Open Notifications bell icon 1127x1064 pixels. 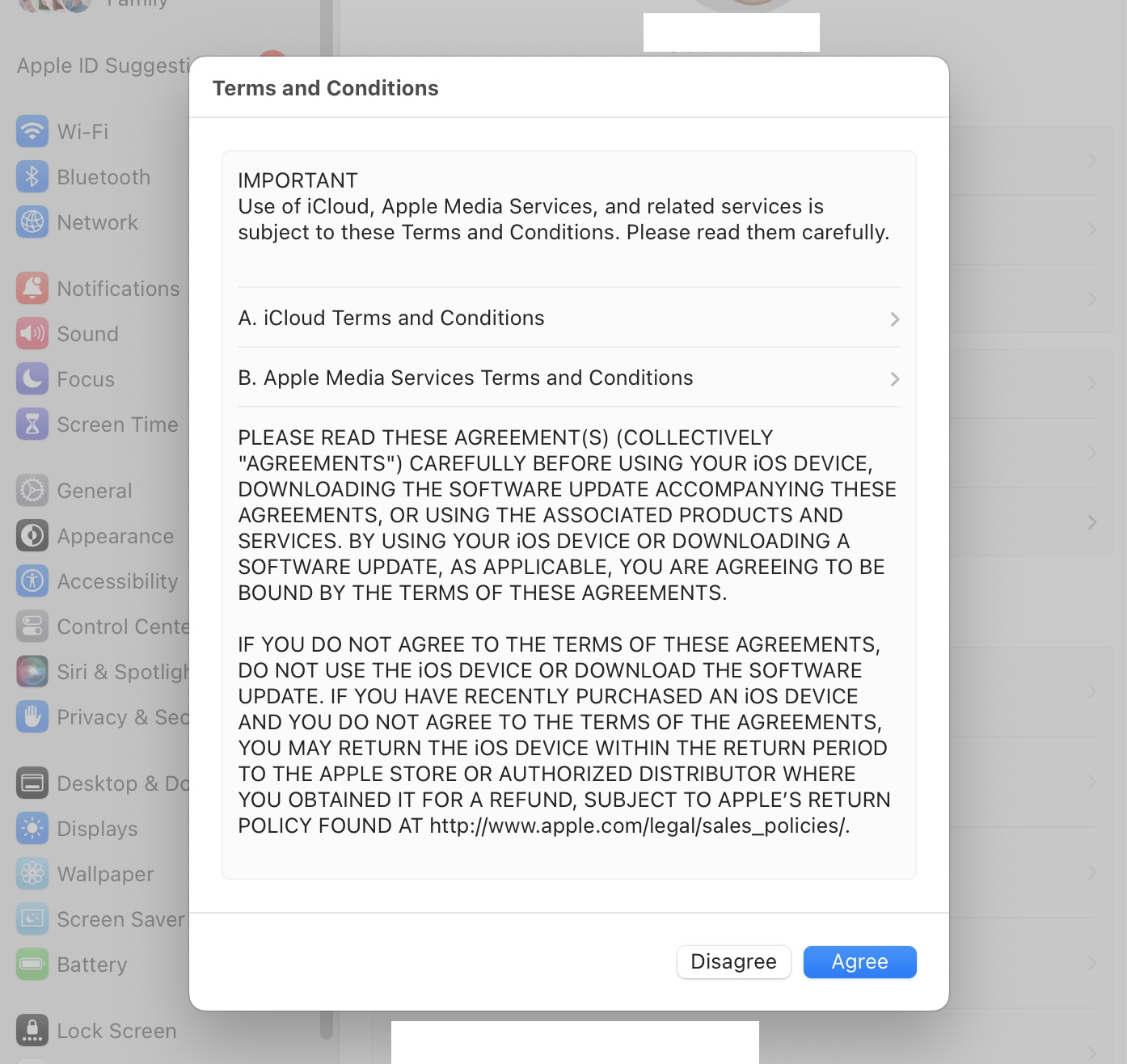[x=32, y=288]
